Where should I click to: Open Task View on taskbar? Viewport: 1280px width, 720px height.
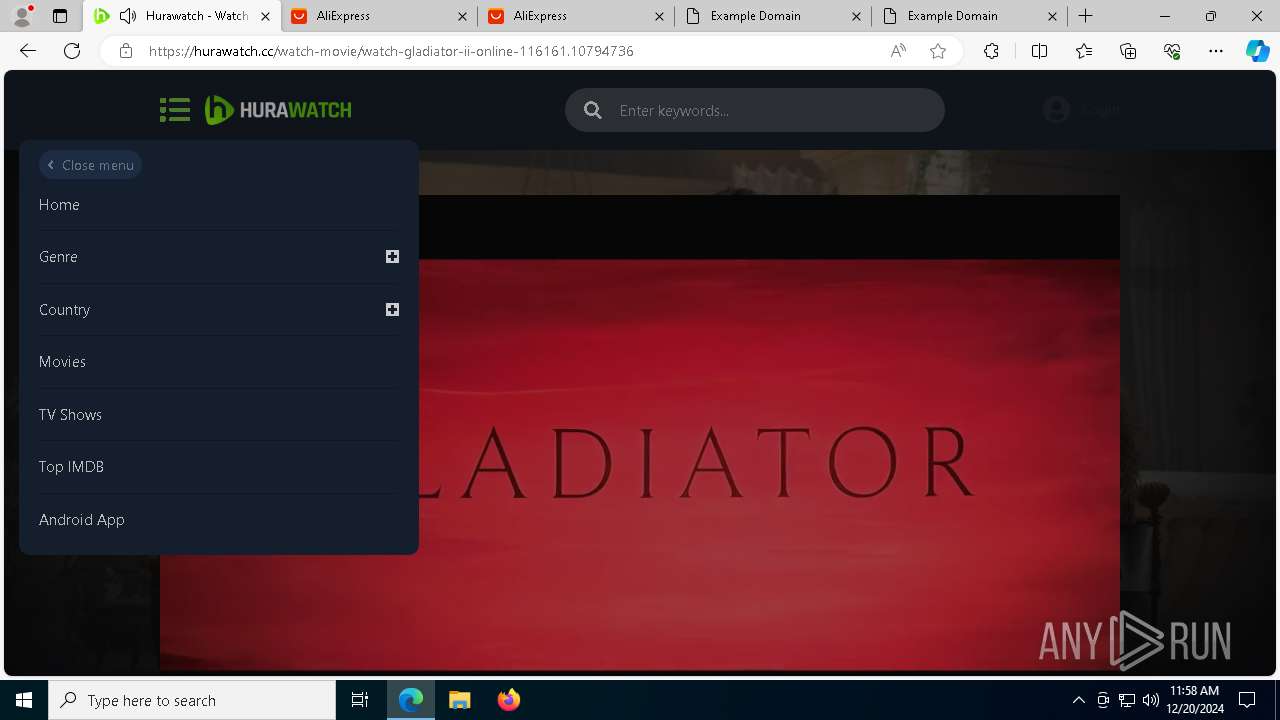point(360,700)
